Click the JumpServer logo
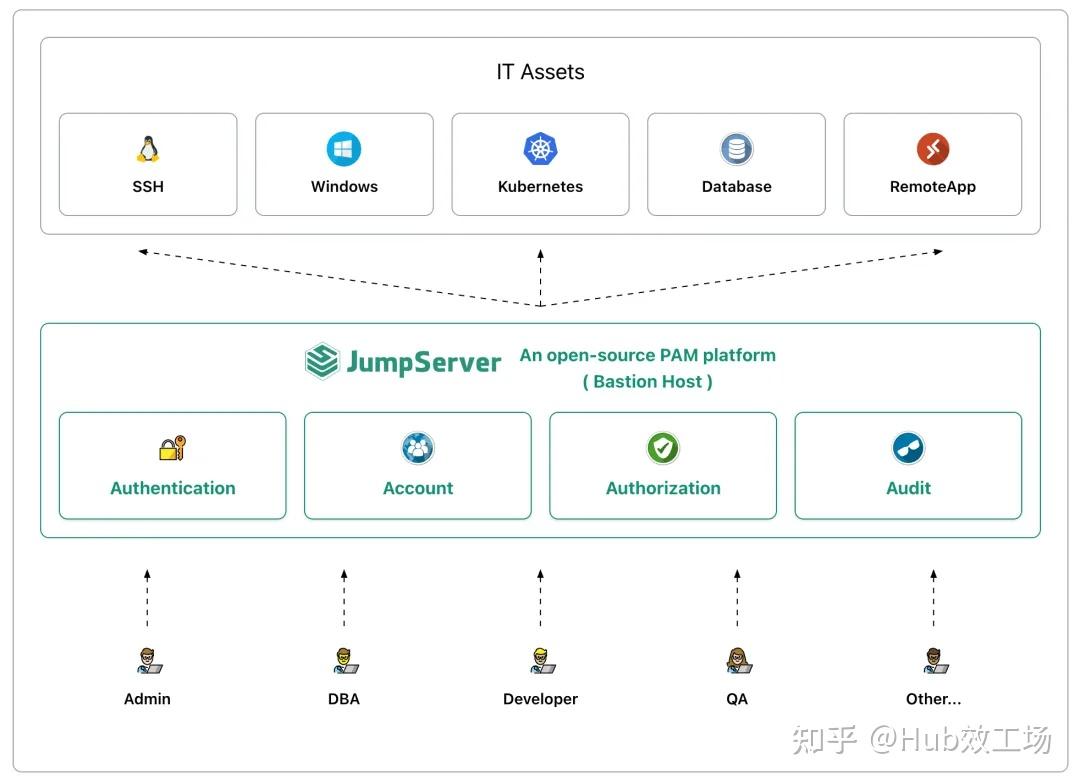Image resolution: width=1080 pixels, height=784 pixels. (x=403, y=362)
